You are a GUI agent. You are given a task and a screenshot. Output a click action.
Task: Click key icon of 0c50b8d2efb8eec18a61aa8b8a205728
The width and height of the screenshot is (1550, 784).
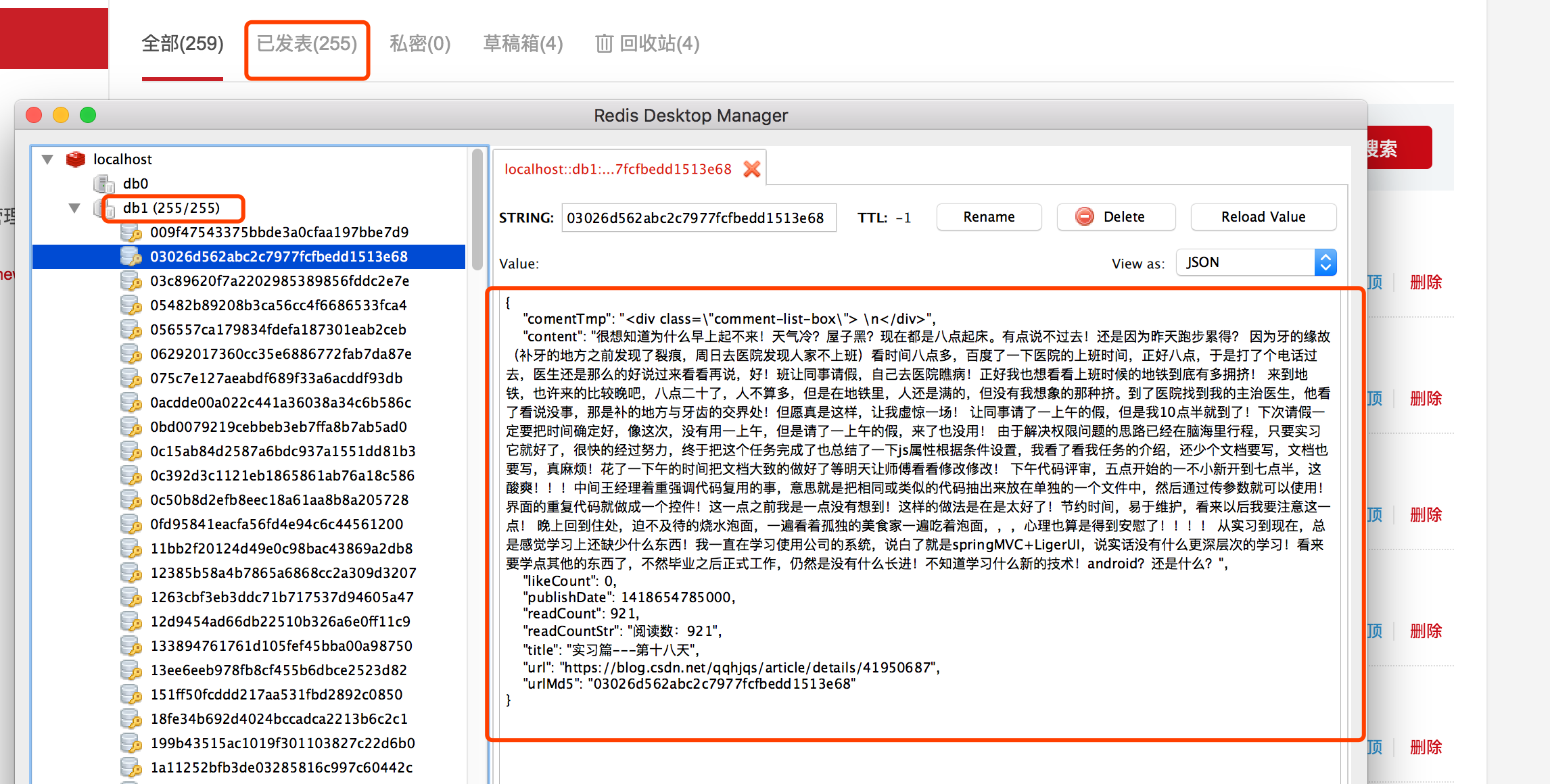[131, 500]
